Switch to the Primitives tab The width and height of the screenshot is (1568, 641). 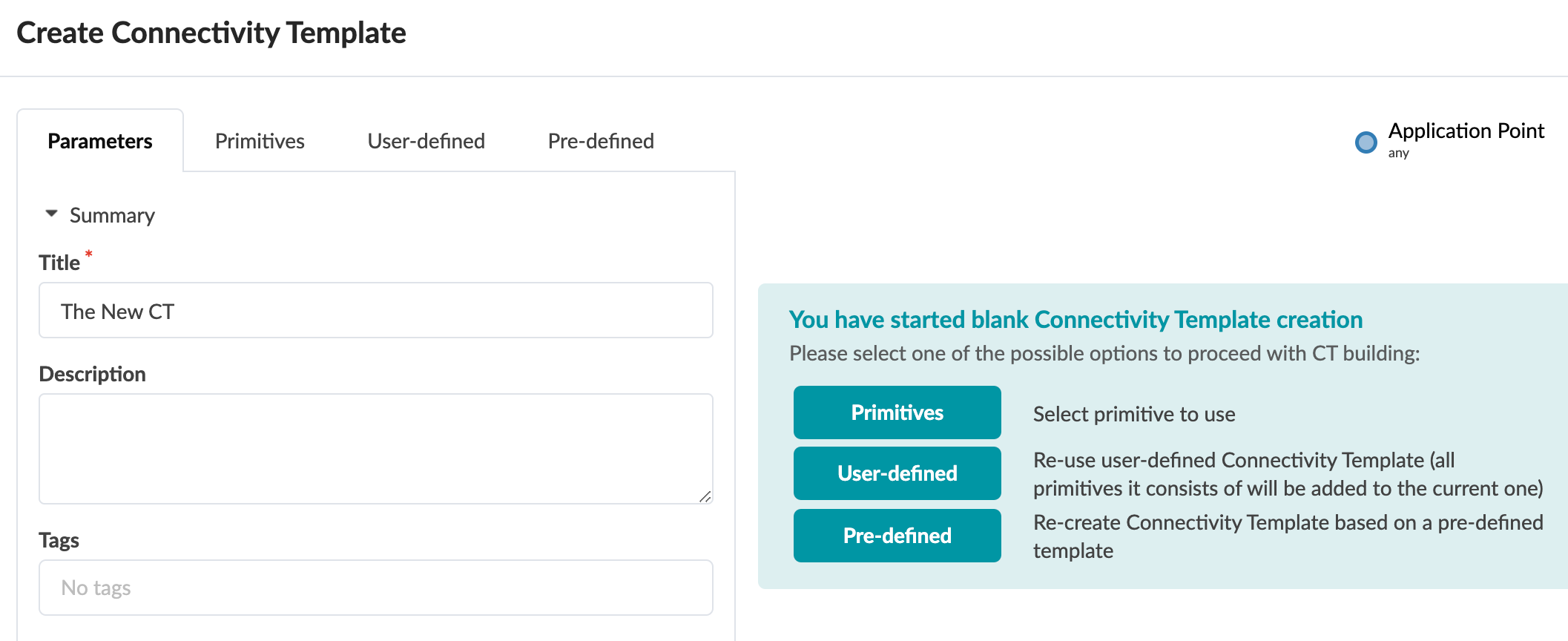(260, 140)
